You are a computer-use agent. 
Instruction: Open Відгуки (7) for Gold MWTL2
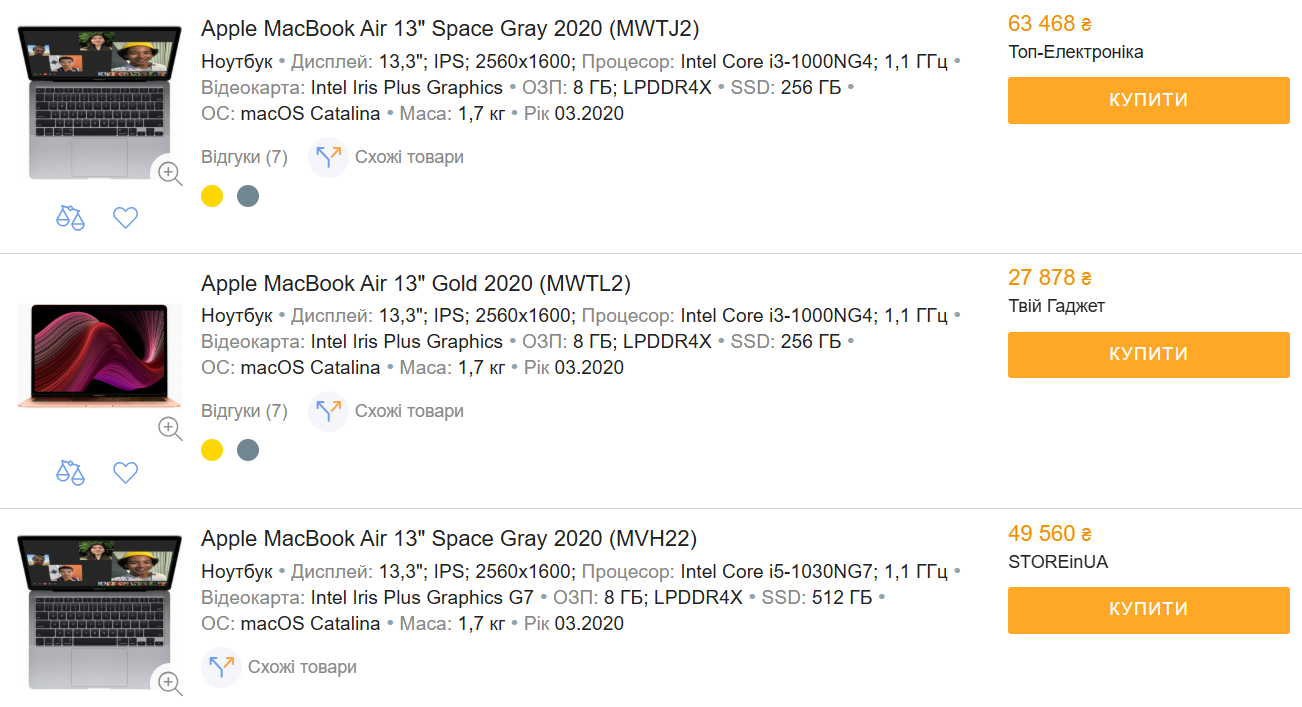tap(244, 411)
